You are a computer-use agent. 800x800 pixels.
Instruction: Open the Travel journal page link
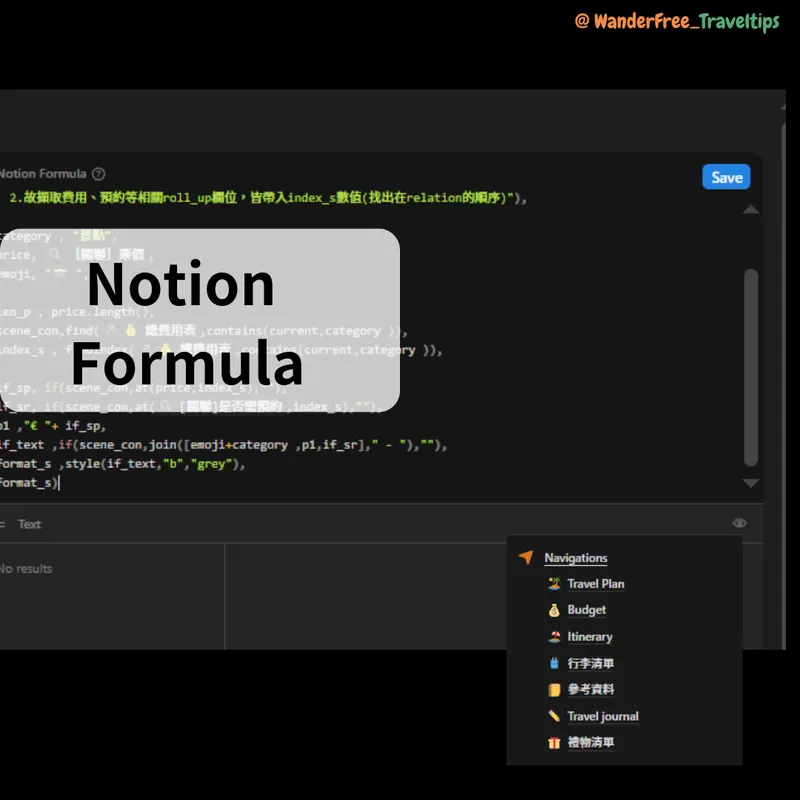[x=603, y=716]
